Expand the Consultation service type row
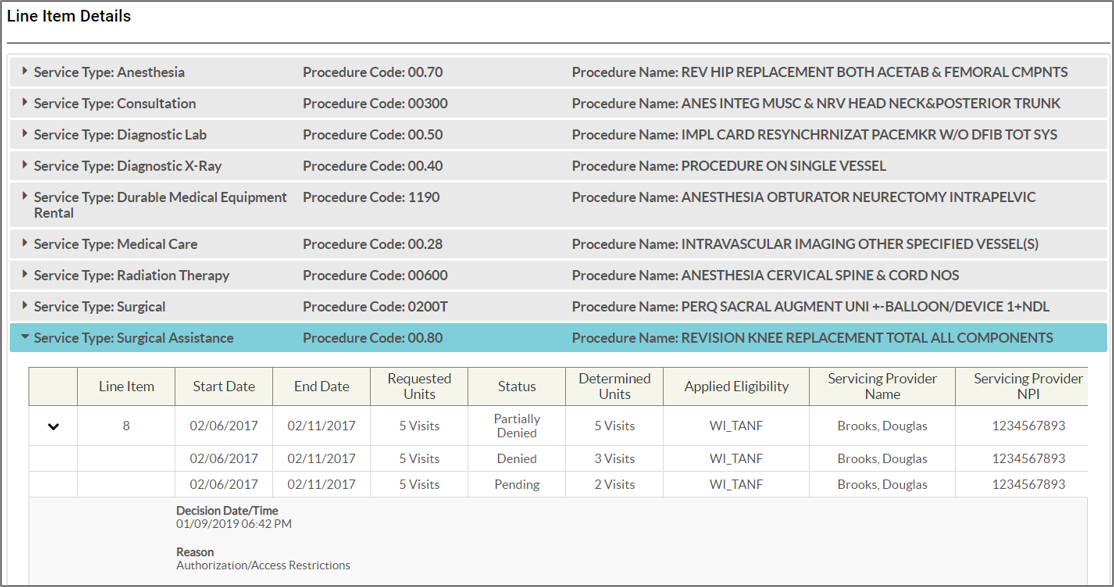The width and height of the screenshot is (1114, 587). pyautogui.click(x=25, y=103)
